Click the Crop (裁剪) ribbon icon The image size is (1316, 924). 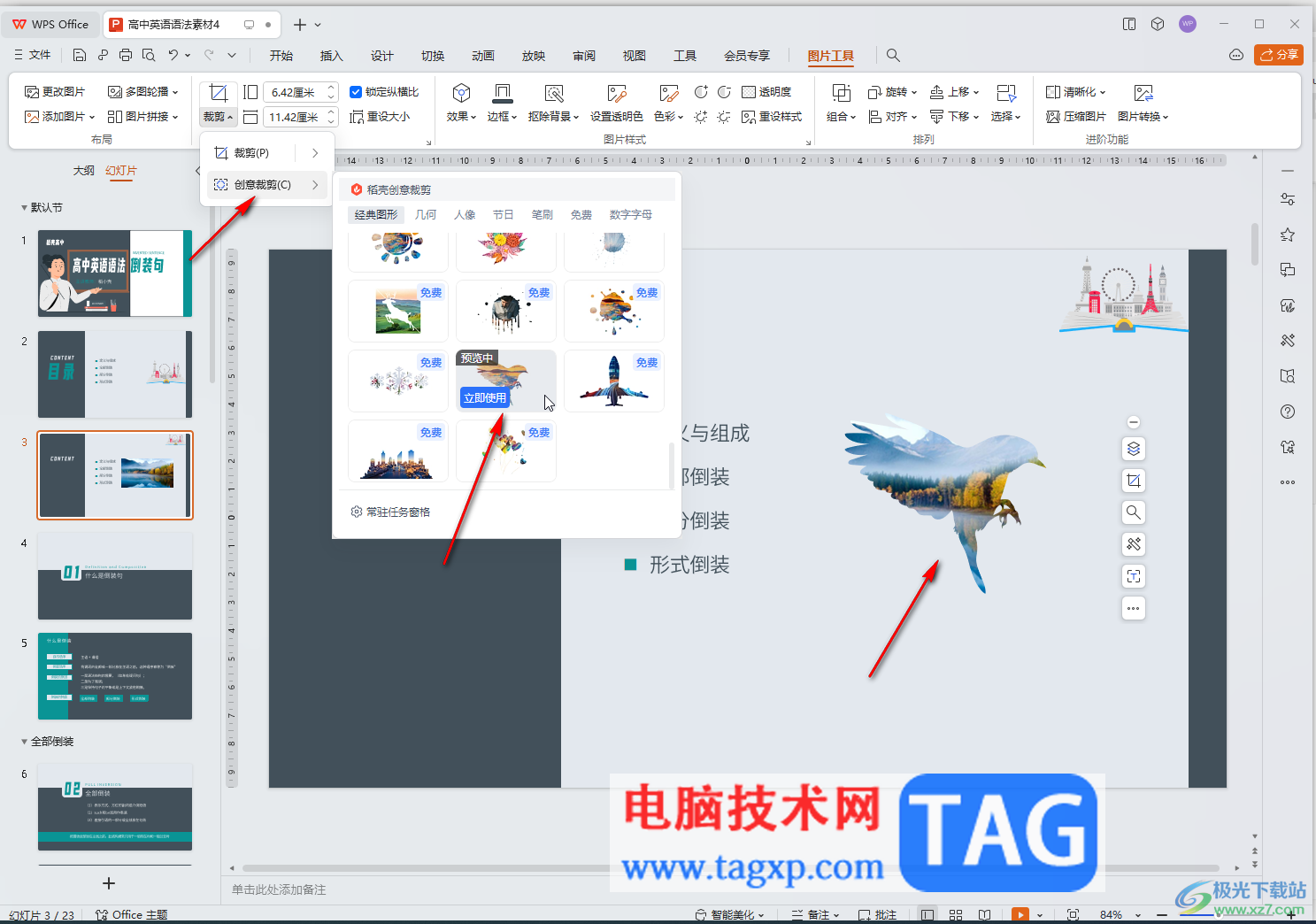pos(219,93)
